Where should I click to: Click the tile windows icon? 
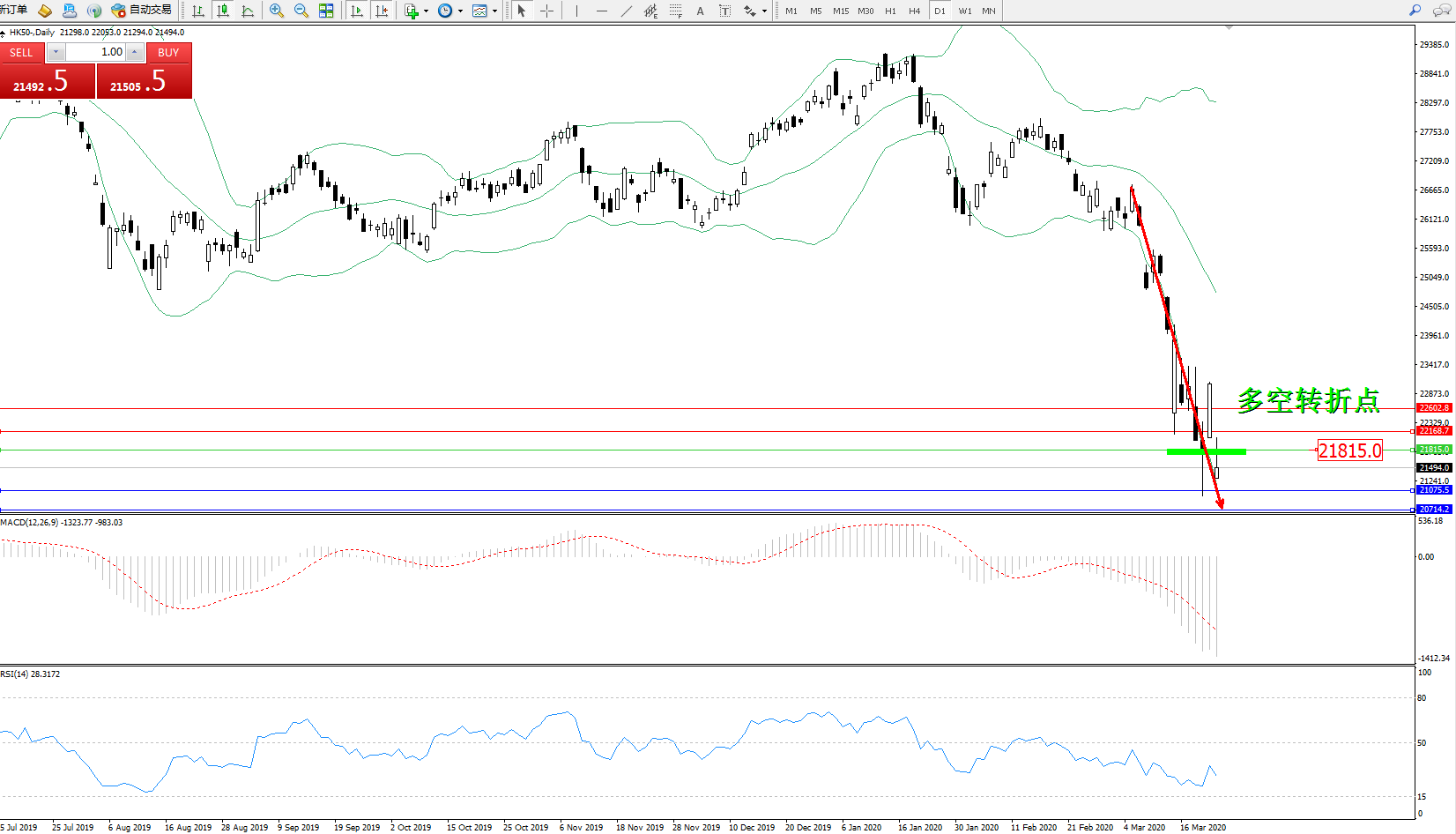326,11
